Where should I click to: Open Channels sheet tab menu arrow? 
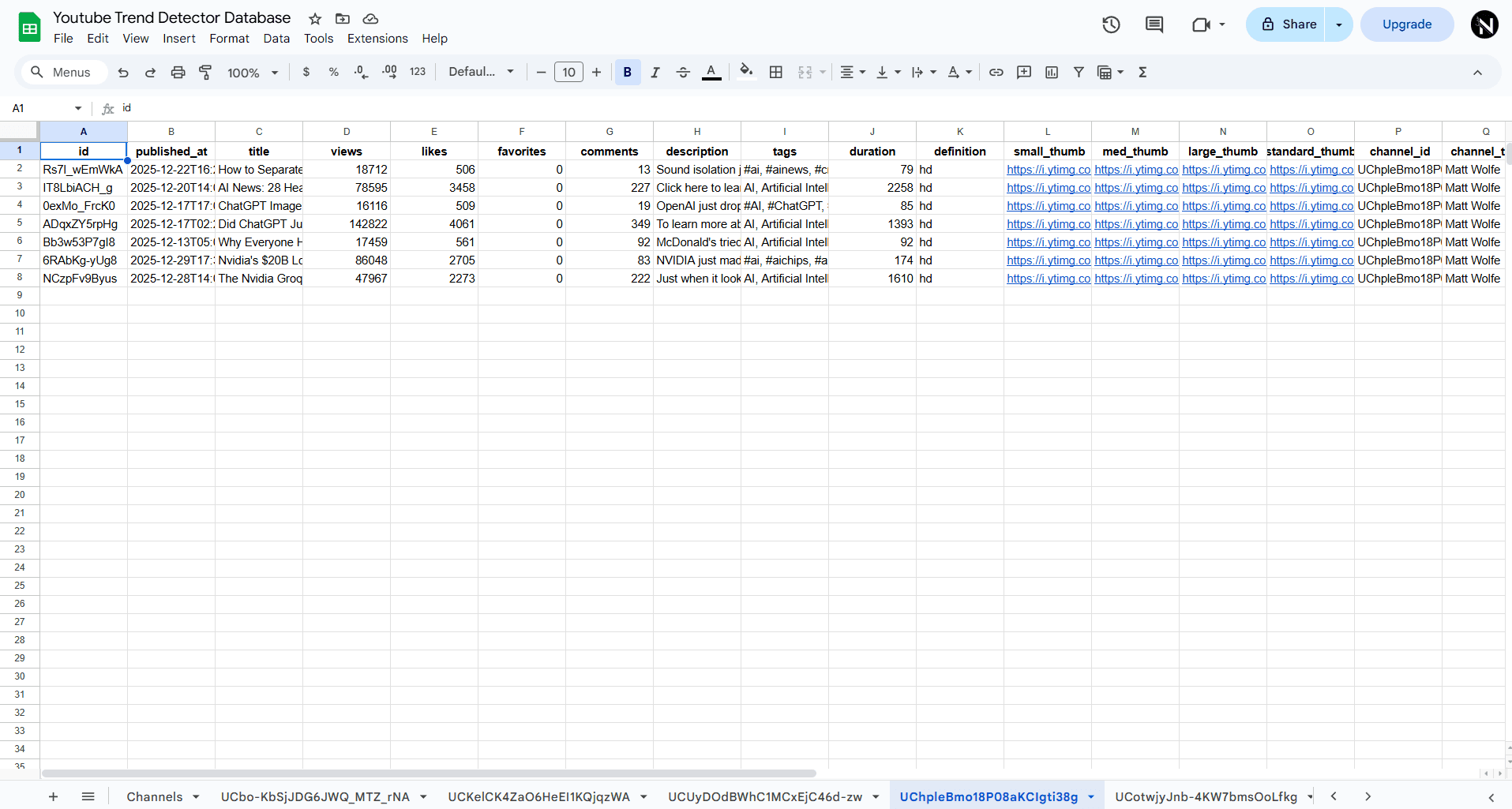point(196,797)
